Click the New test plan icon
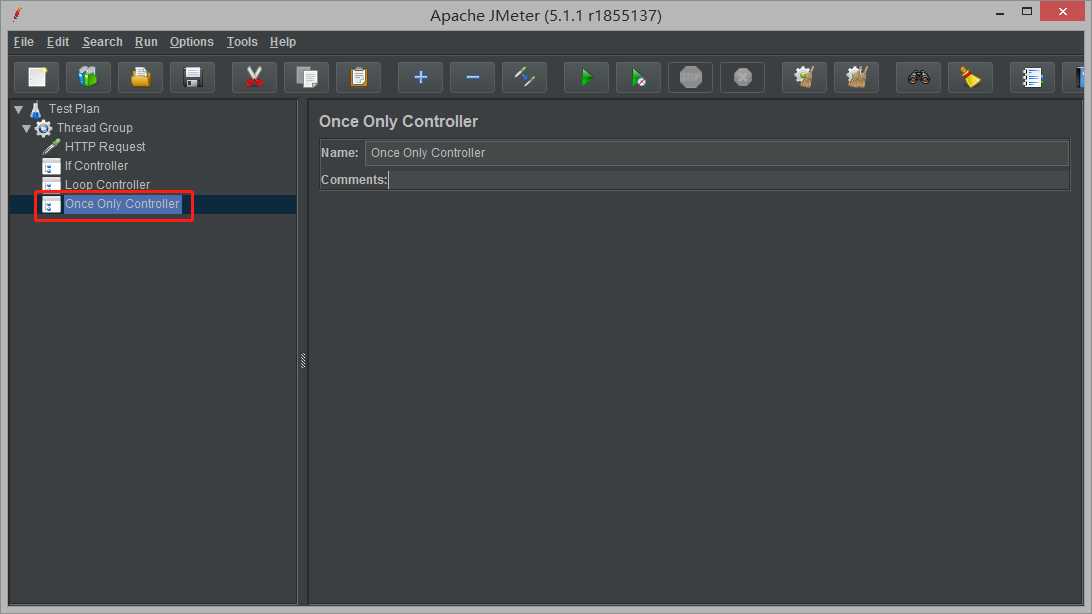The height and width of the screenshot is (614, 1092). pos(37,77)
